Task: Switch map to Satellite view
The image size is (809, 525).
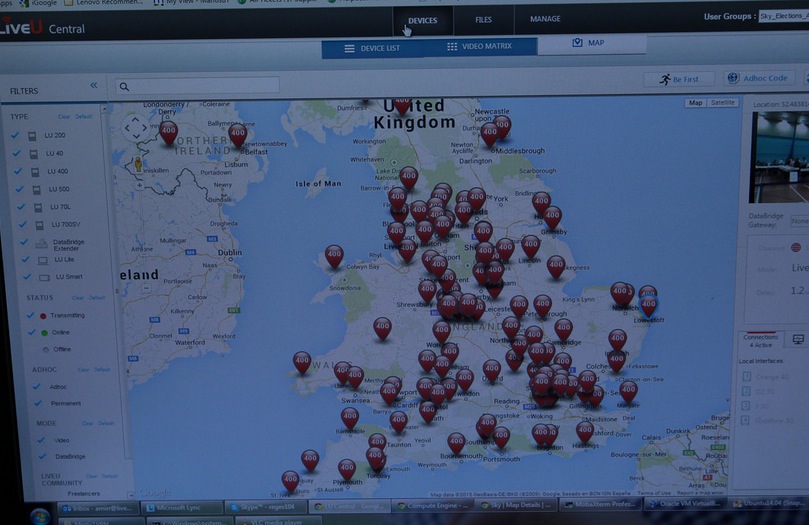Action: click(x=722, y=103)
